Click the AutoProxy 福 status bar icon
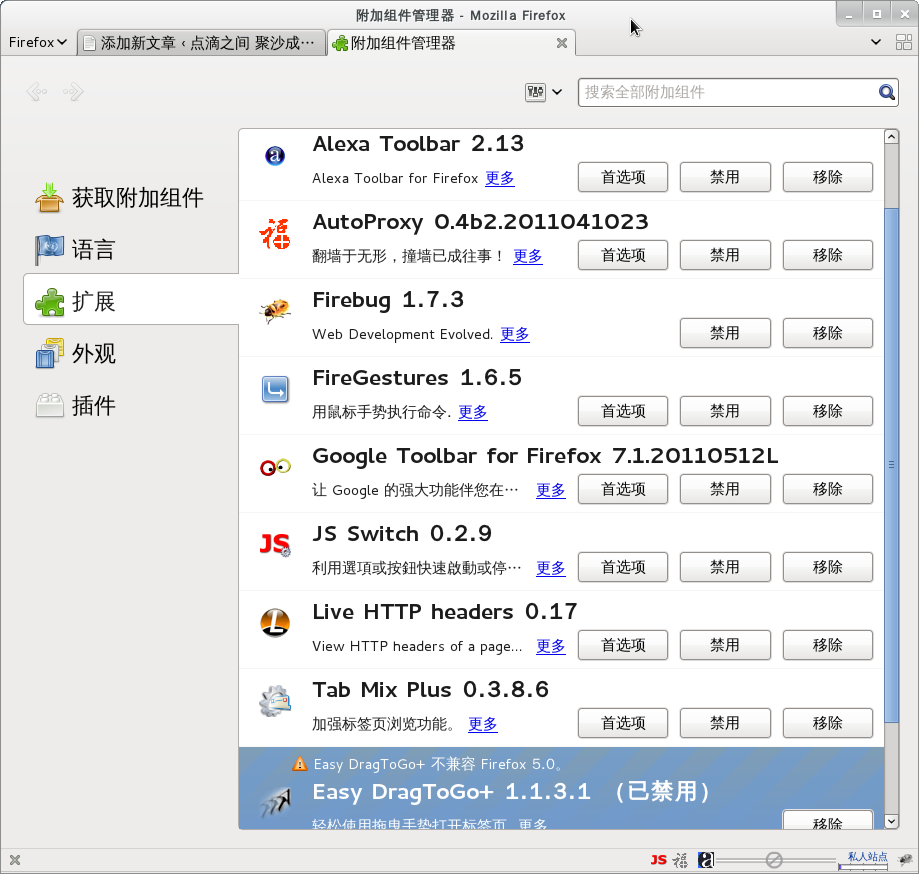This screenshot has width=919, height=874. [x=680, y=860]
